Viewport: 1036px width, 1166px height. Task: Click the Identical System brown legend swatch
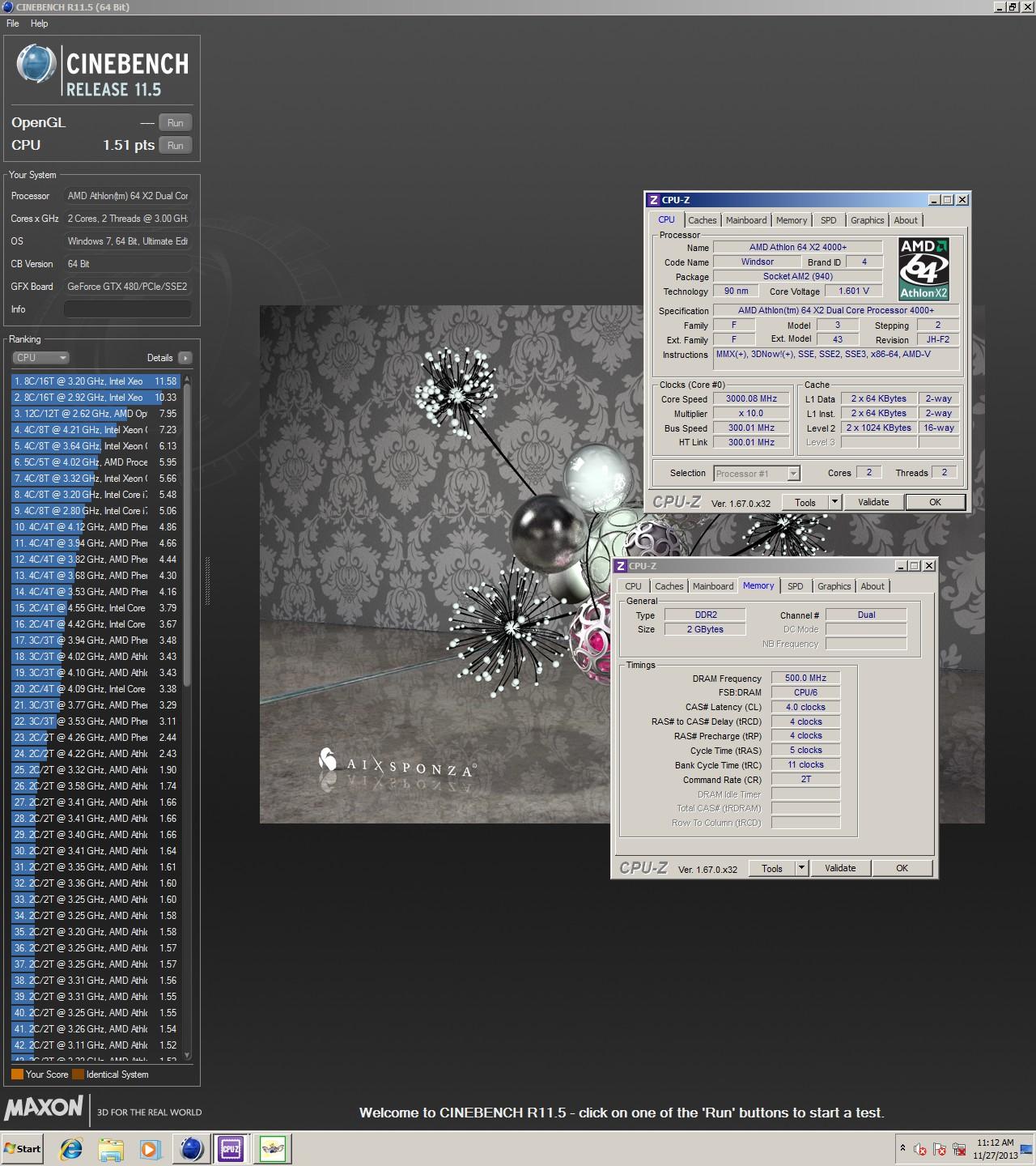(78, 1075)
